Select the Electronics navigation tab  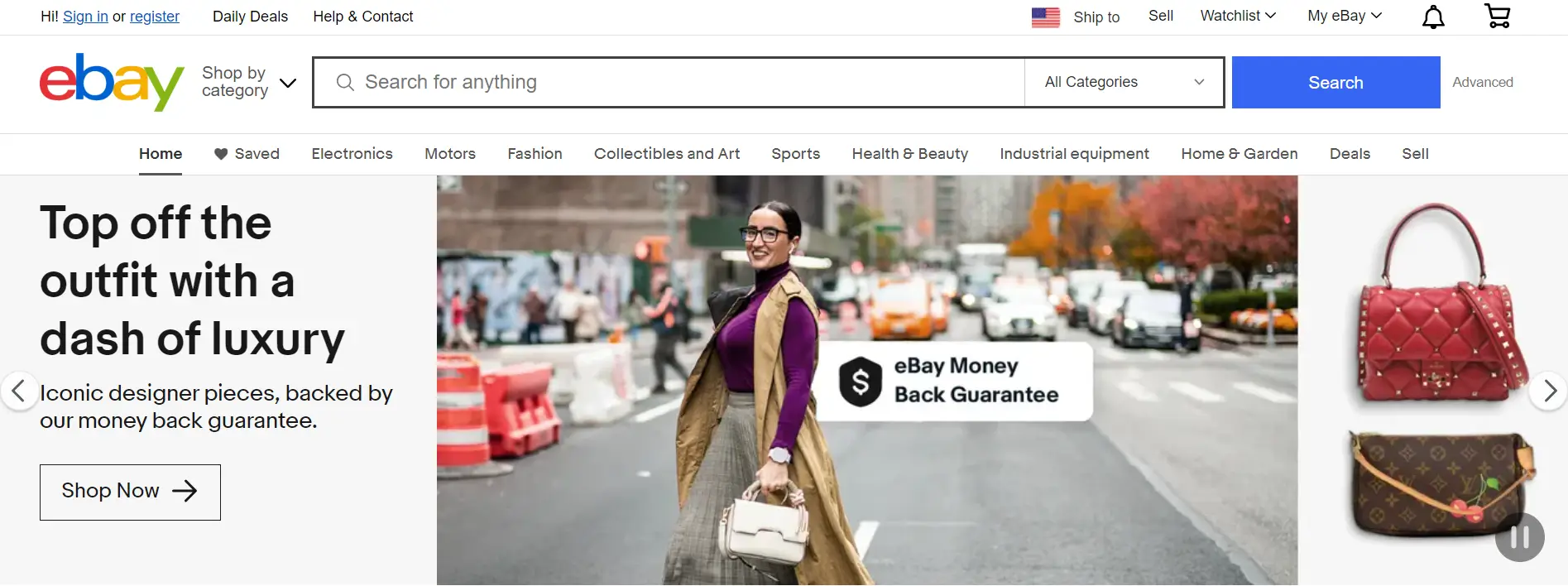[x=352, y=154]
